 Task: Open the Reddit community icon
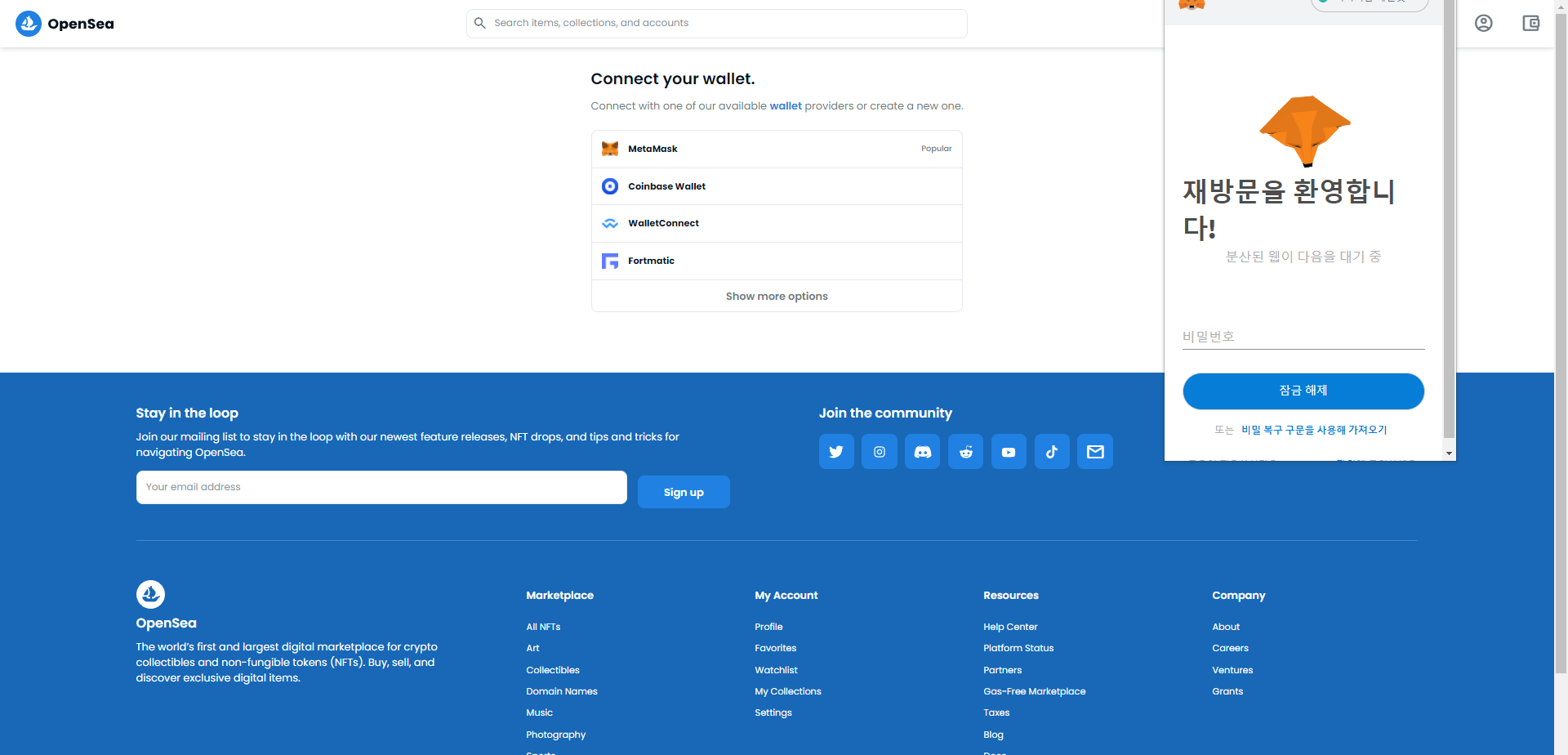tap(965, 452)
